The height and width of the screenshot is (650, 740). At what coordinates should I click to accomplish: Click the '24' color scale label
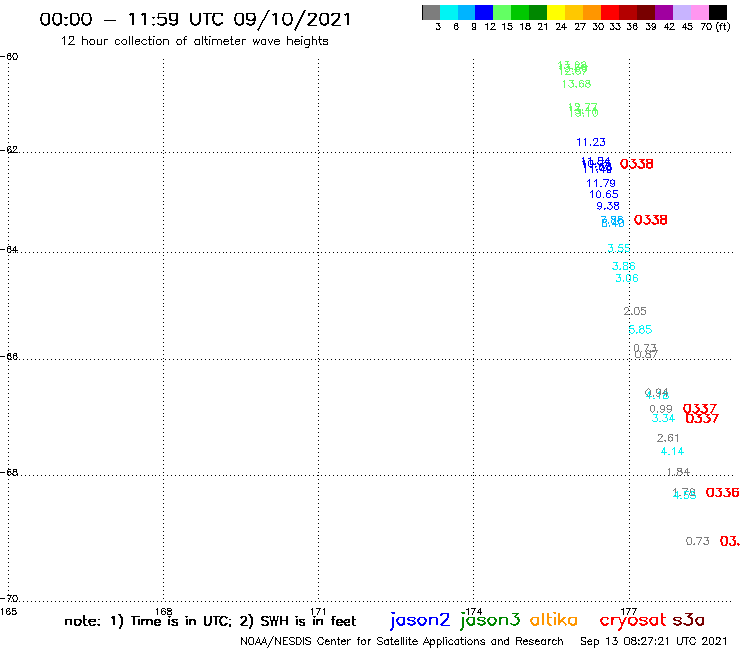(561, 26)
